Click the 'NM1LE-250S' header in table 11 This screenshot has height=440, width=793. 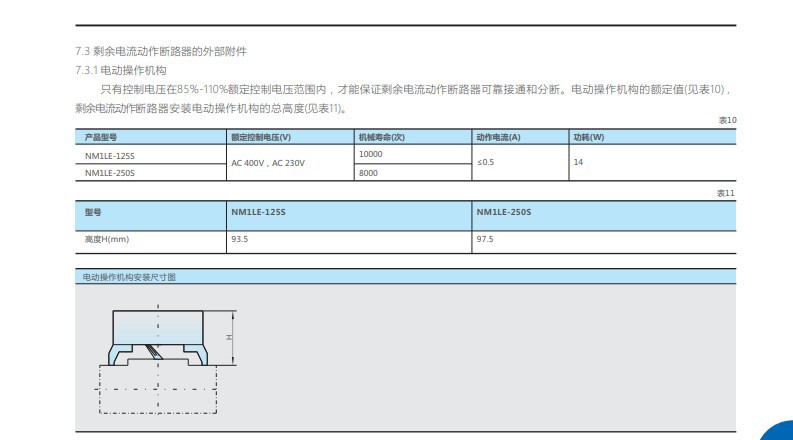[504, 212]
